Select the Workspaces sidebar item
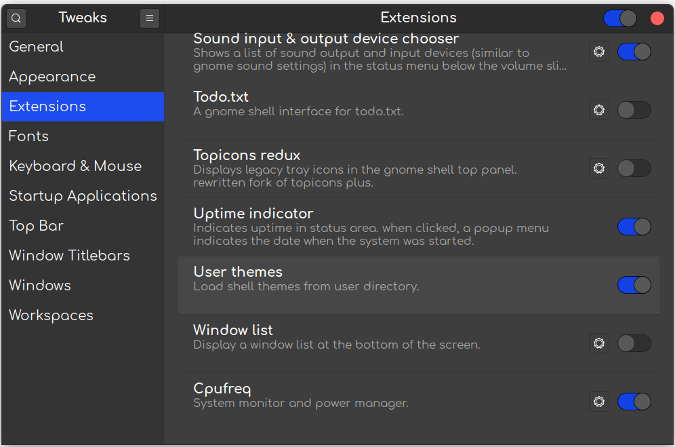The image size is (675, 447). point(50,315)
